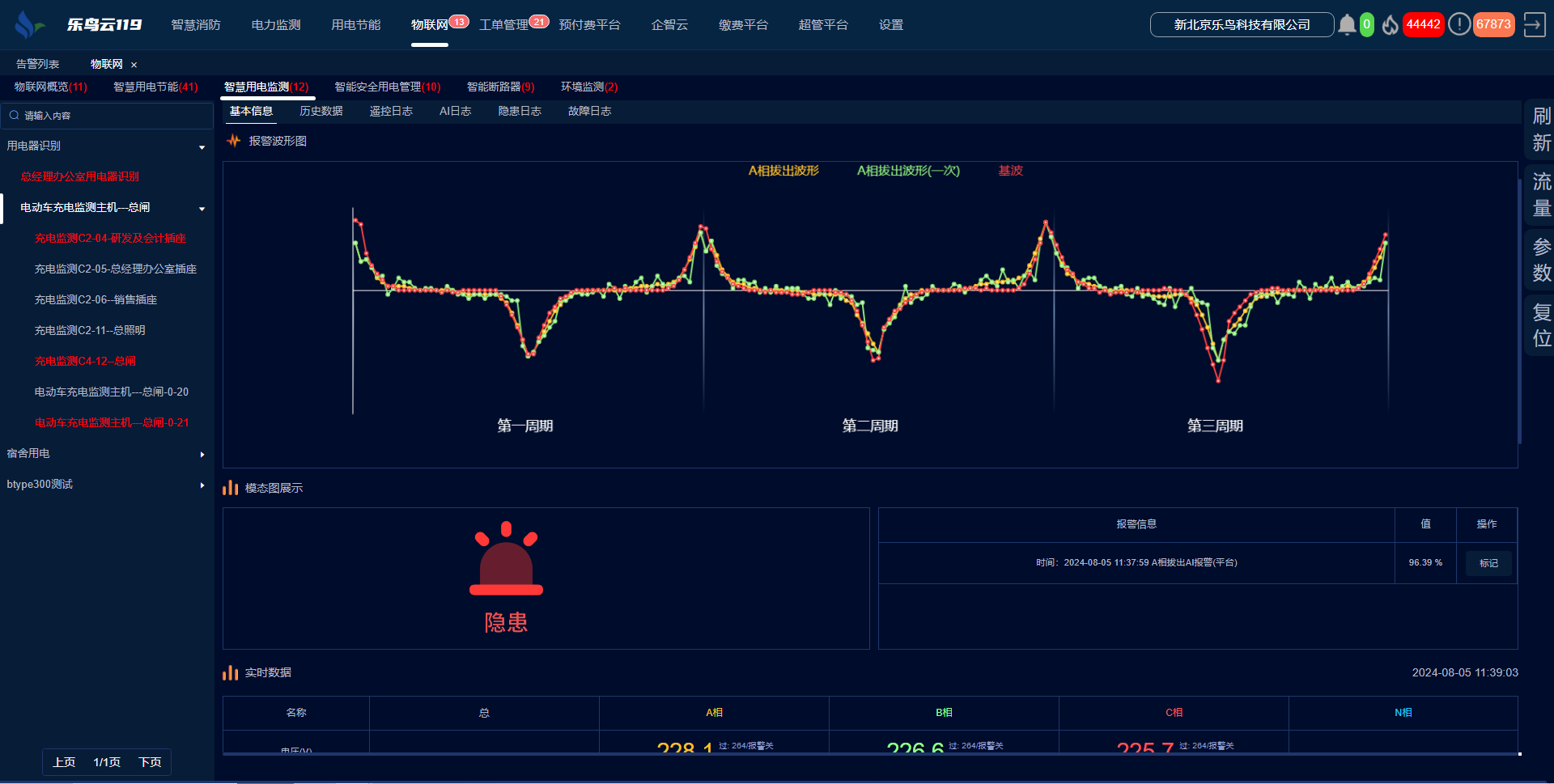Click the search magnifier icon in sidebar
The width and height of the screenshot is (1554, 784).
coord(15,116)
